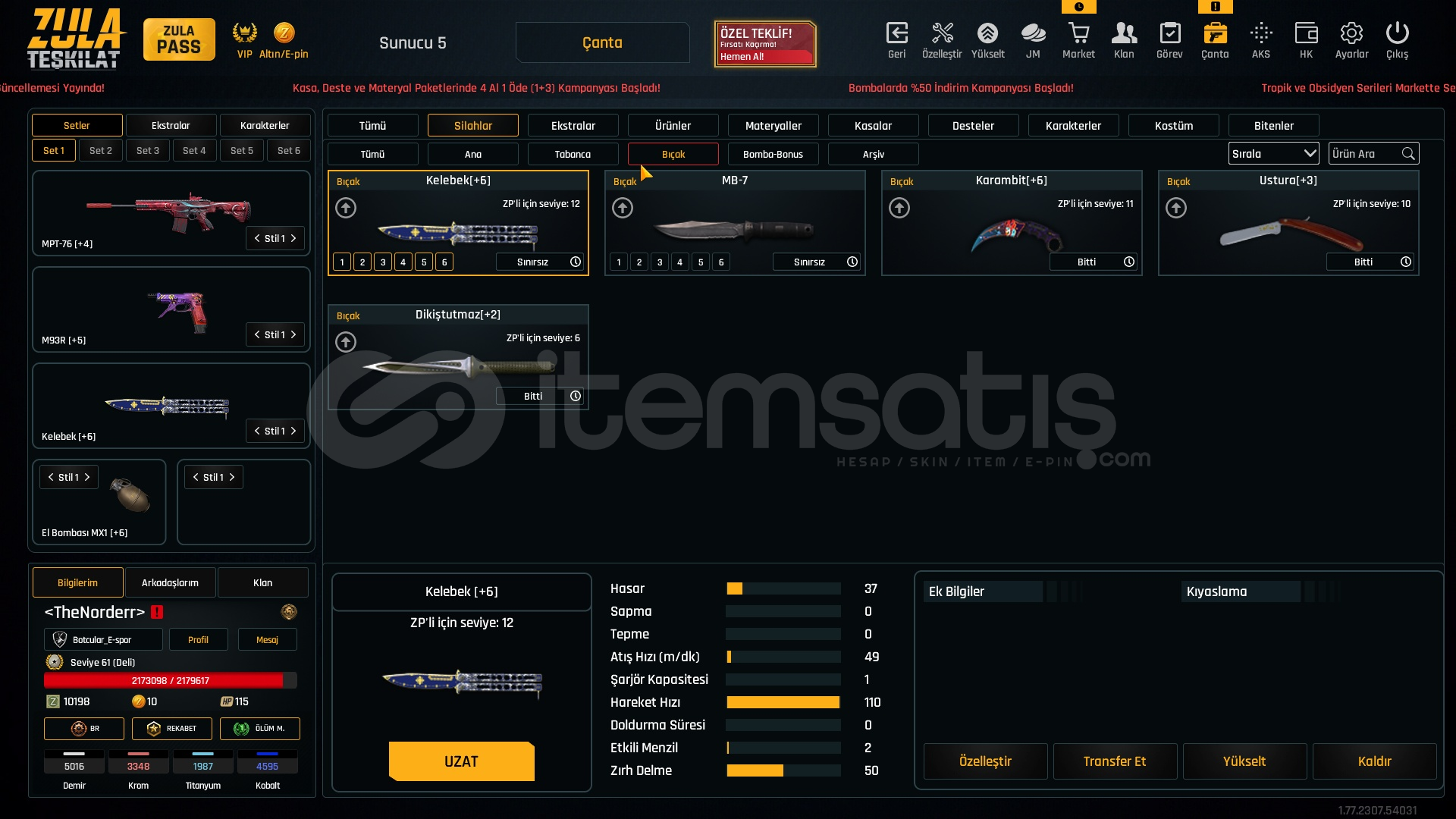This screenshot has height=819, width=1456.
Task: Click the Hareket Hızı stat bar
Action: click(783, 702)
